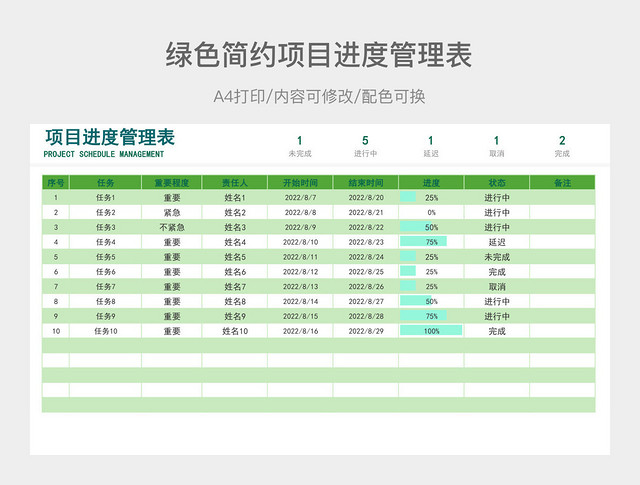Click start date 2022/8/14

pos(300,301)
